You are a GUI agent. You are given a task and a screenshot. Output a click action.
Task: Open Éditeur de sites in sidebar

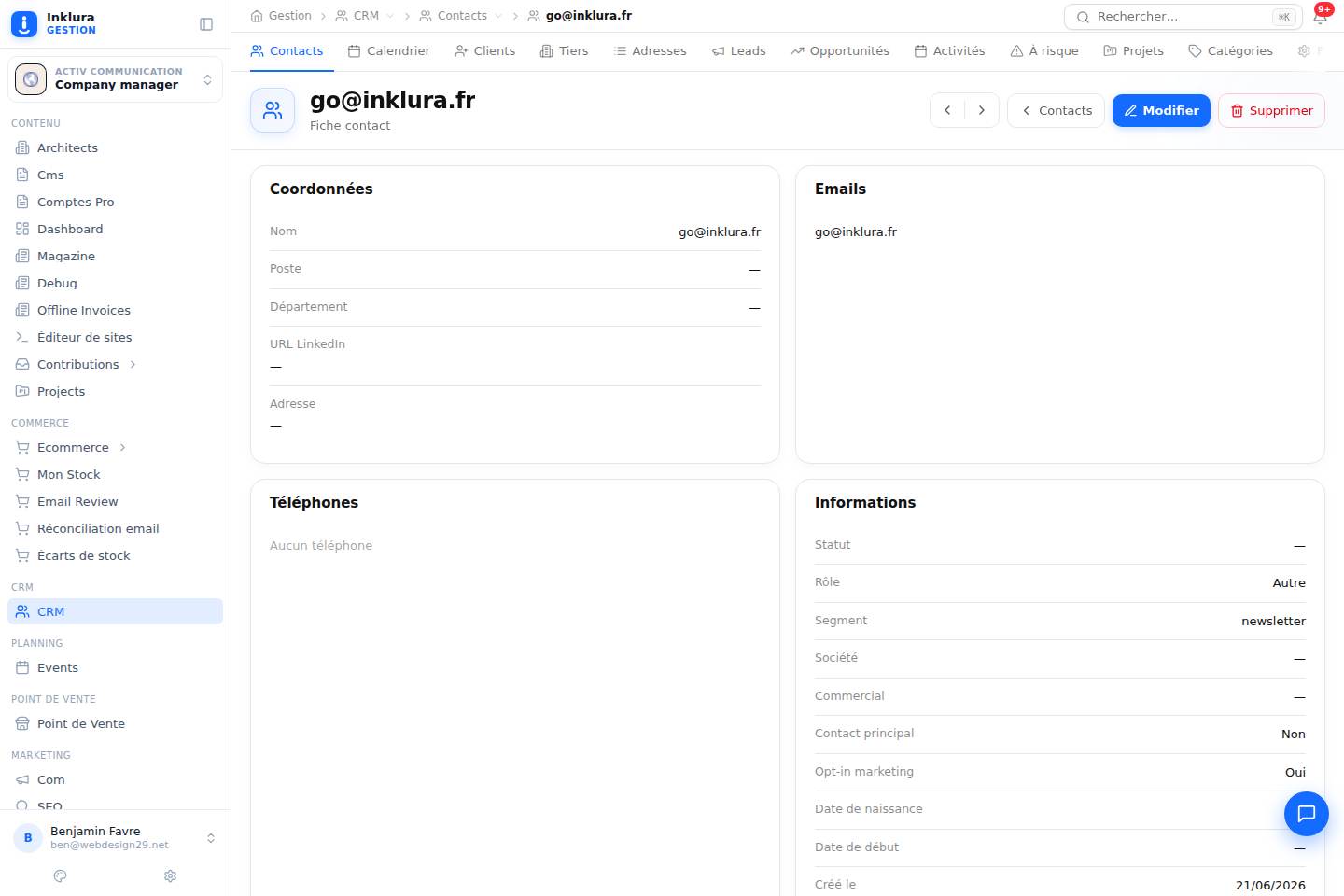pos(115,337)
